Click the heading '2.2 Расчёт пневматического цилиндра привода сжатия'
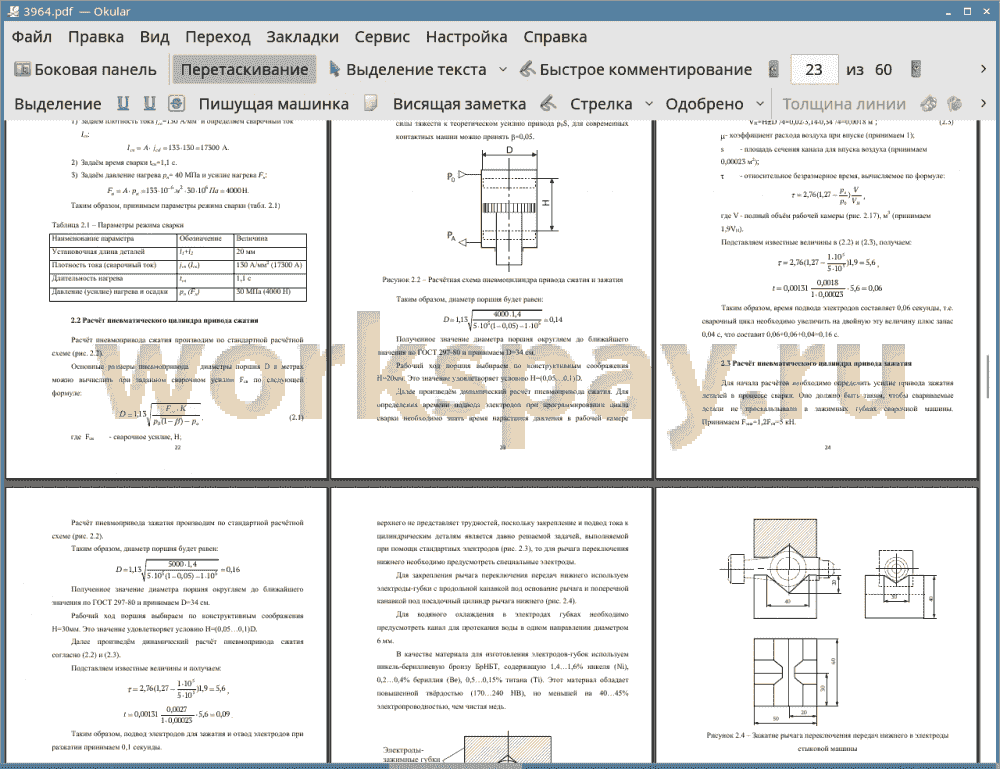 click(x=164, y=320)
